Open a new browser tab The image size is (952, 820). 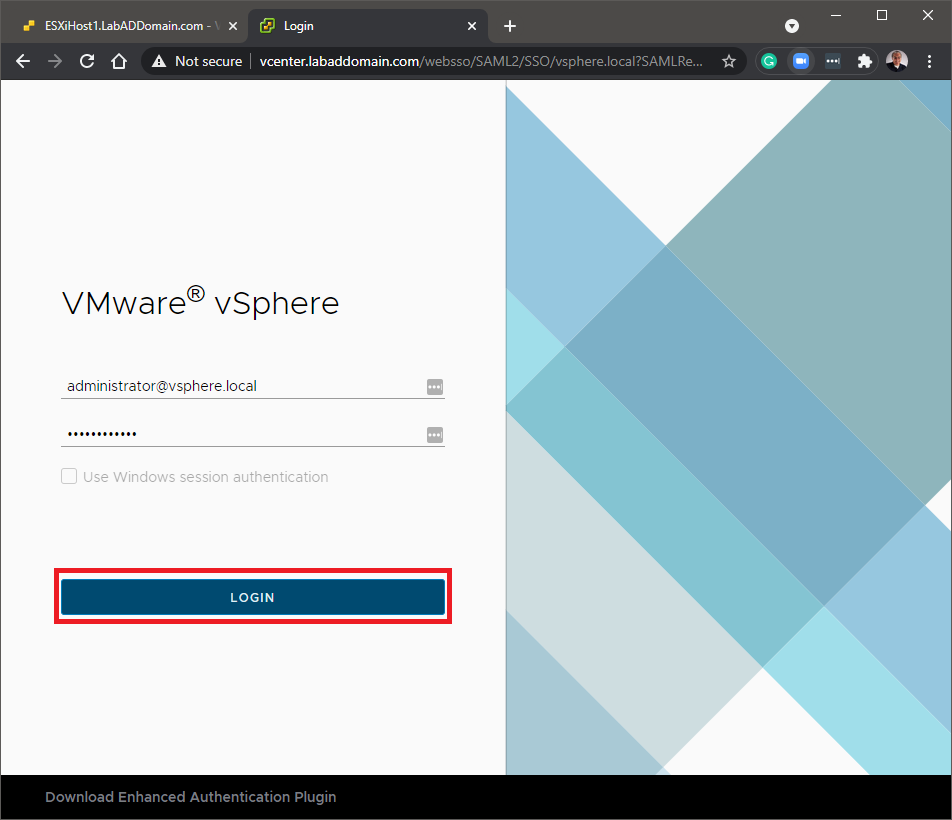pyautogui.click(x=510, y=26)
